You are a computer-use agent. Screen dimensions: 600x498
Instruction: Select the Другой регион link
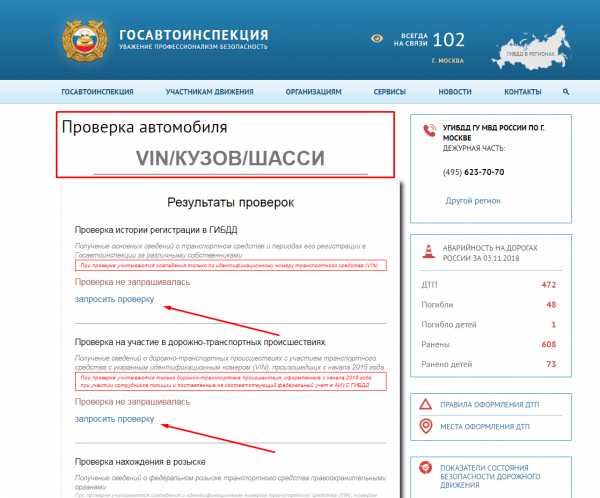click(473, 201)
